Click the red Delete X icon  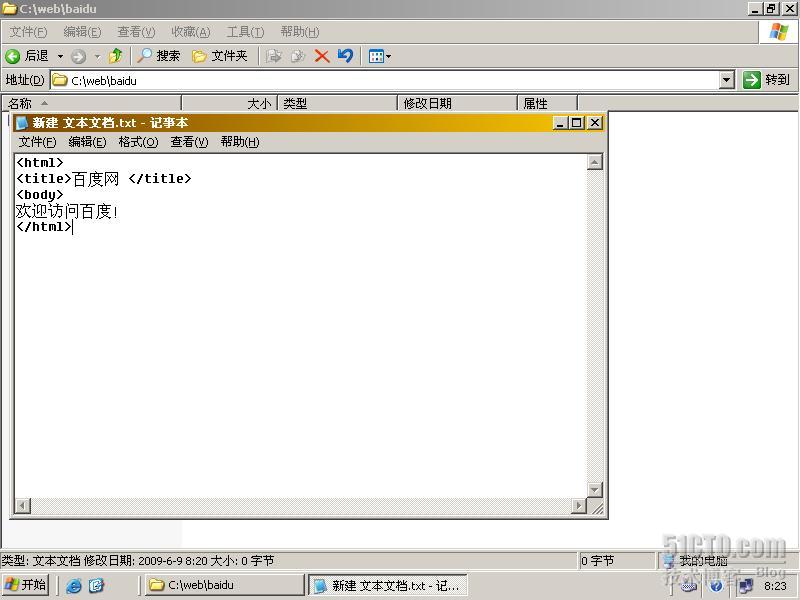point(322,56)
